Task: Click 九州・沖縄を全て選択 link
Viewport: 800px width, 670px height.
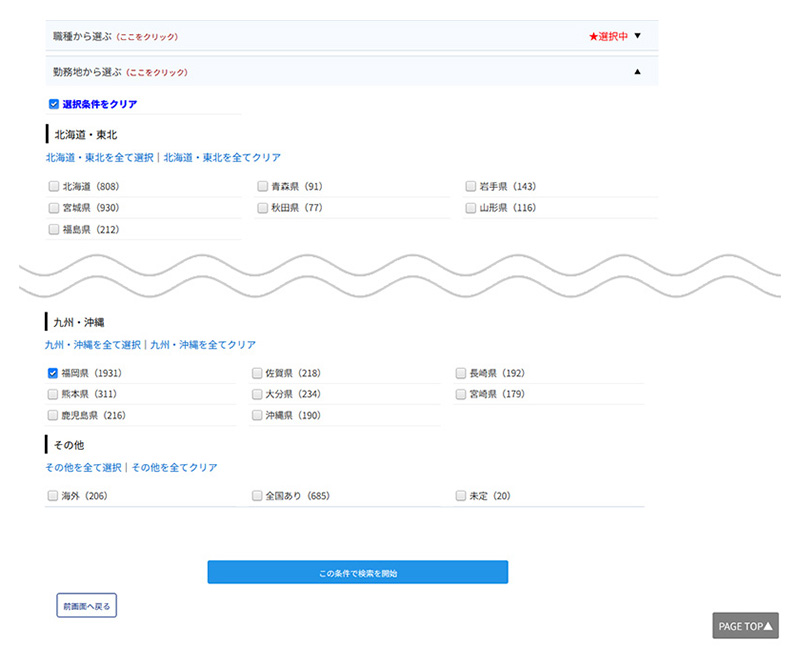Action: 93,345
